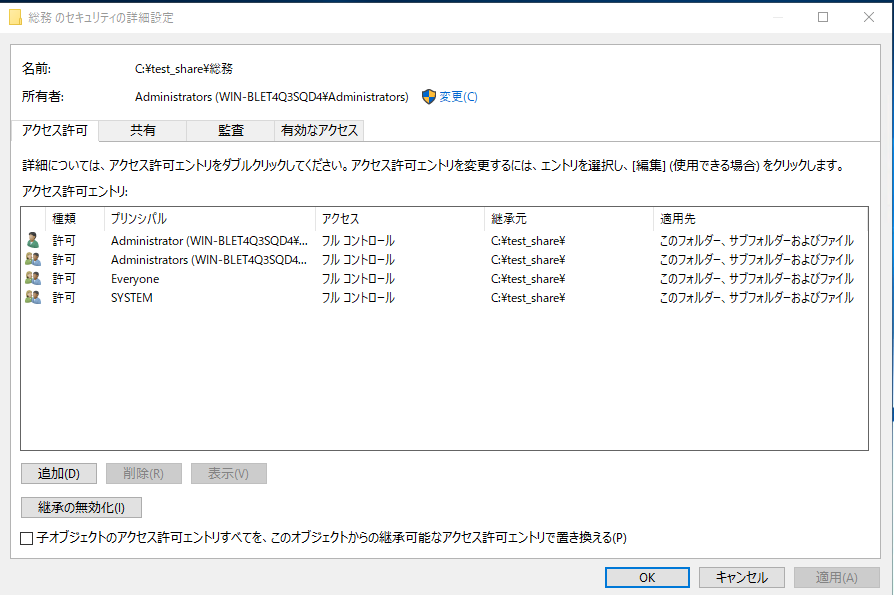Click 許可 in the Administrators row
This screenshot has height=595, width=894.
point(64,259)
